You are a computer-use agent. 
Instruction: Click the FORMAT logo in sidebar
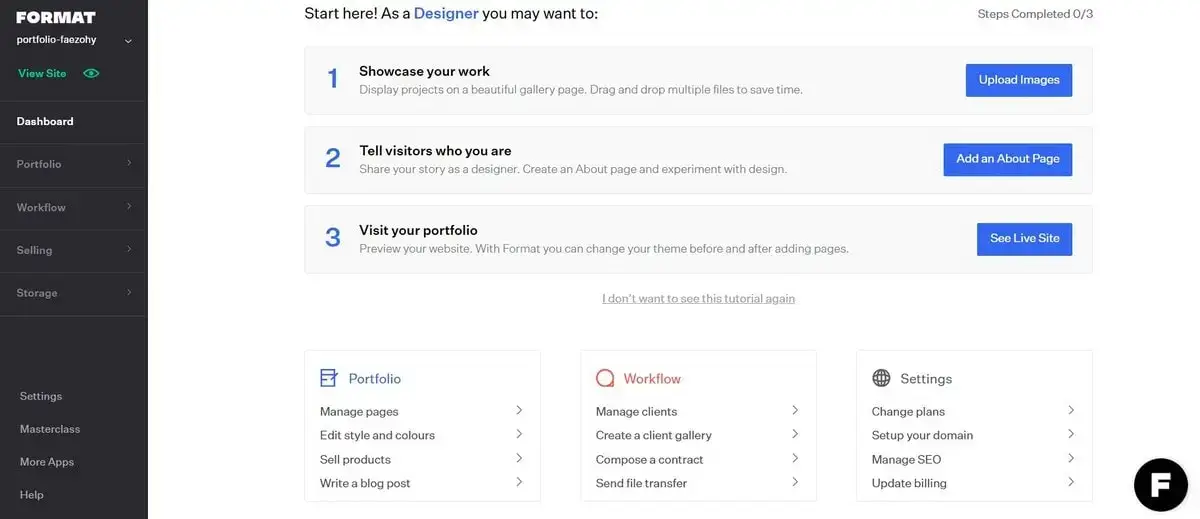(56, 17)
